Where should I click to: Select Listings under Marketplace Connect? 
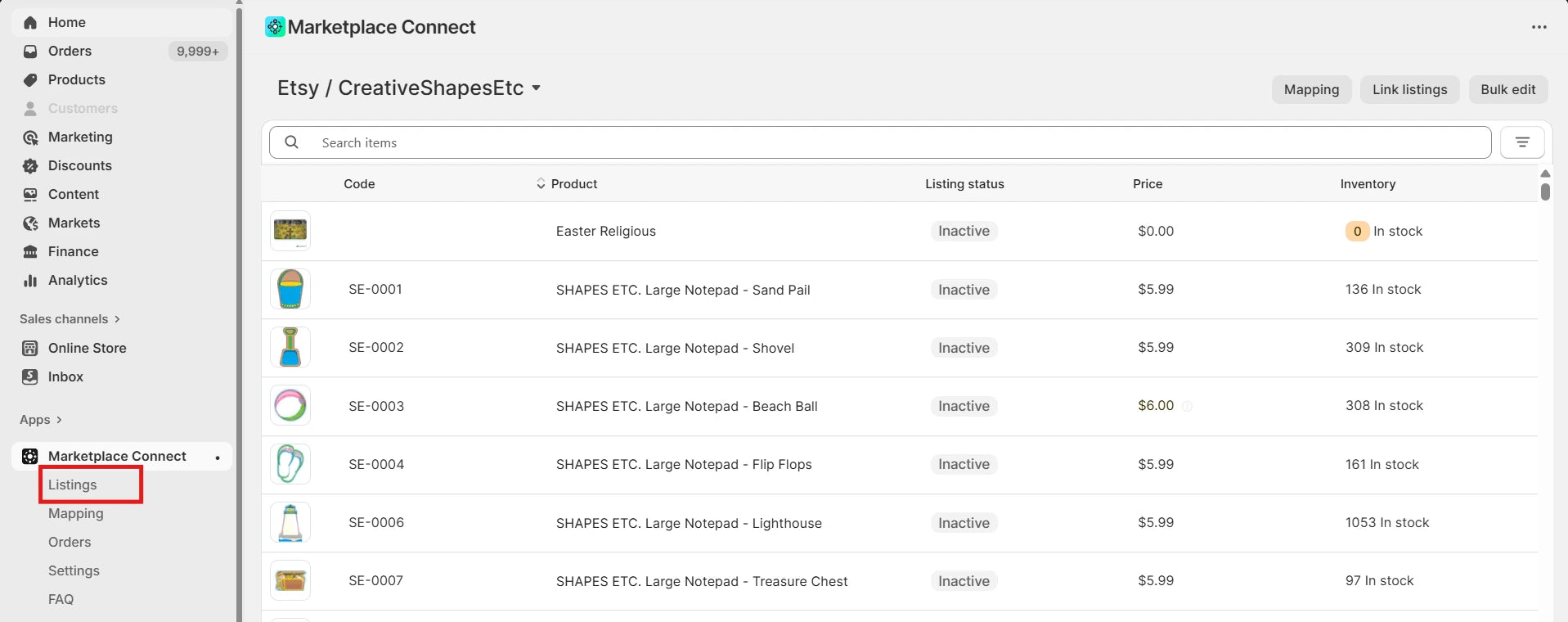72,485
